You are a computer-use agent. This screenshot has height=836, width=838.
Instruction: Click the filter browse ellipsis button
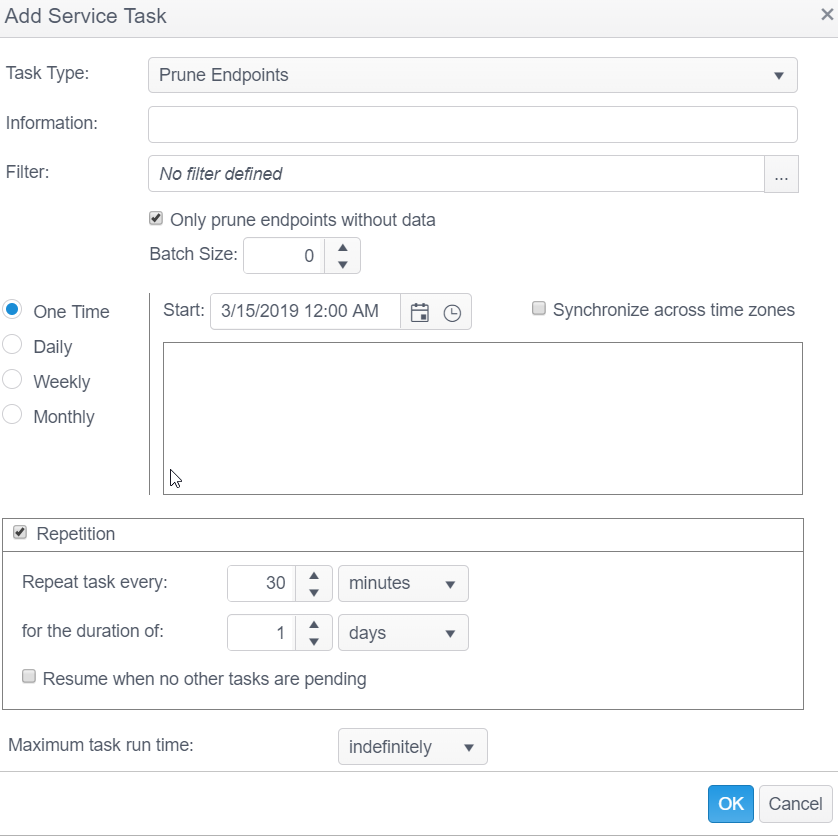pyautogui.click(x=781, y=174)
